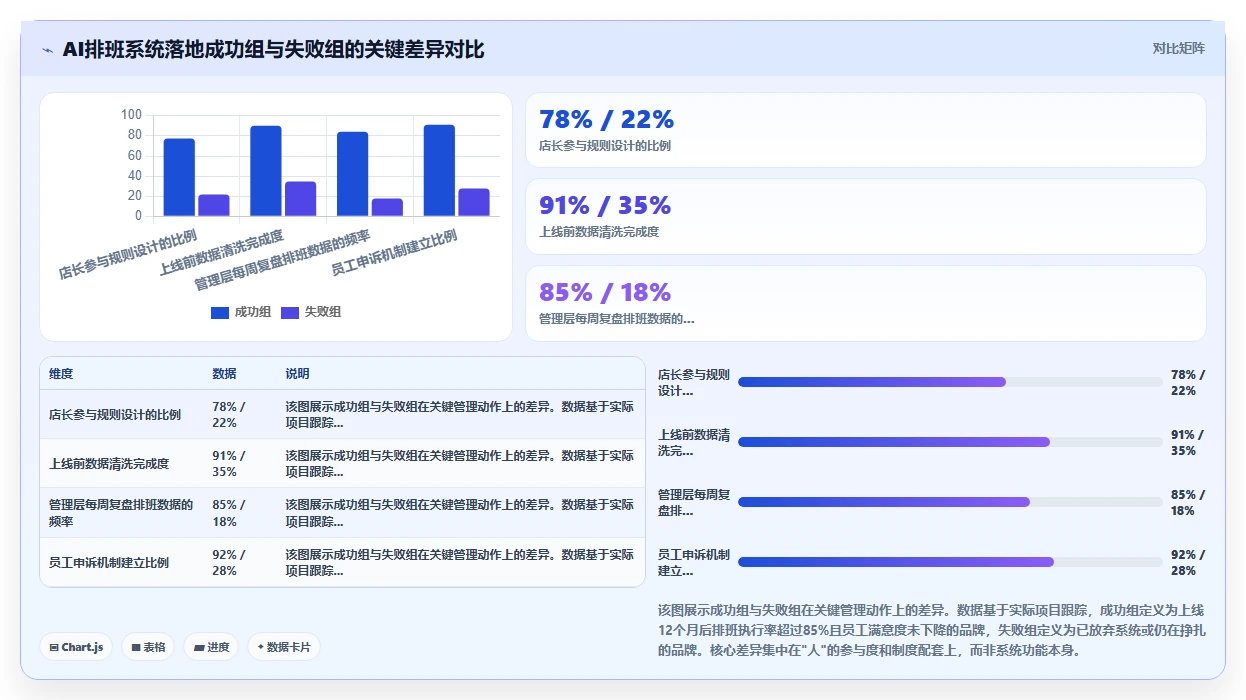Select the 78% / 22% data card

point(865,130)
